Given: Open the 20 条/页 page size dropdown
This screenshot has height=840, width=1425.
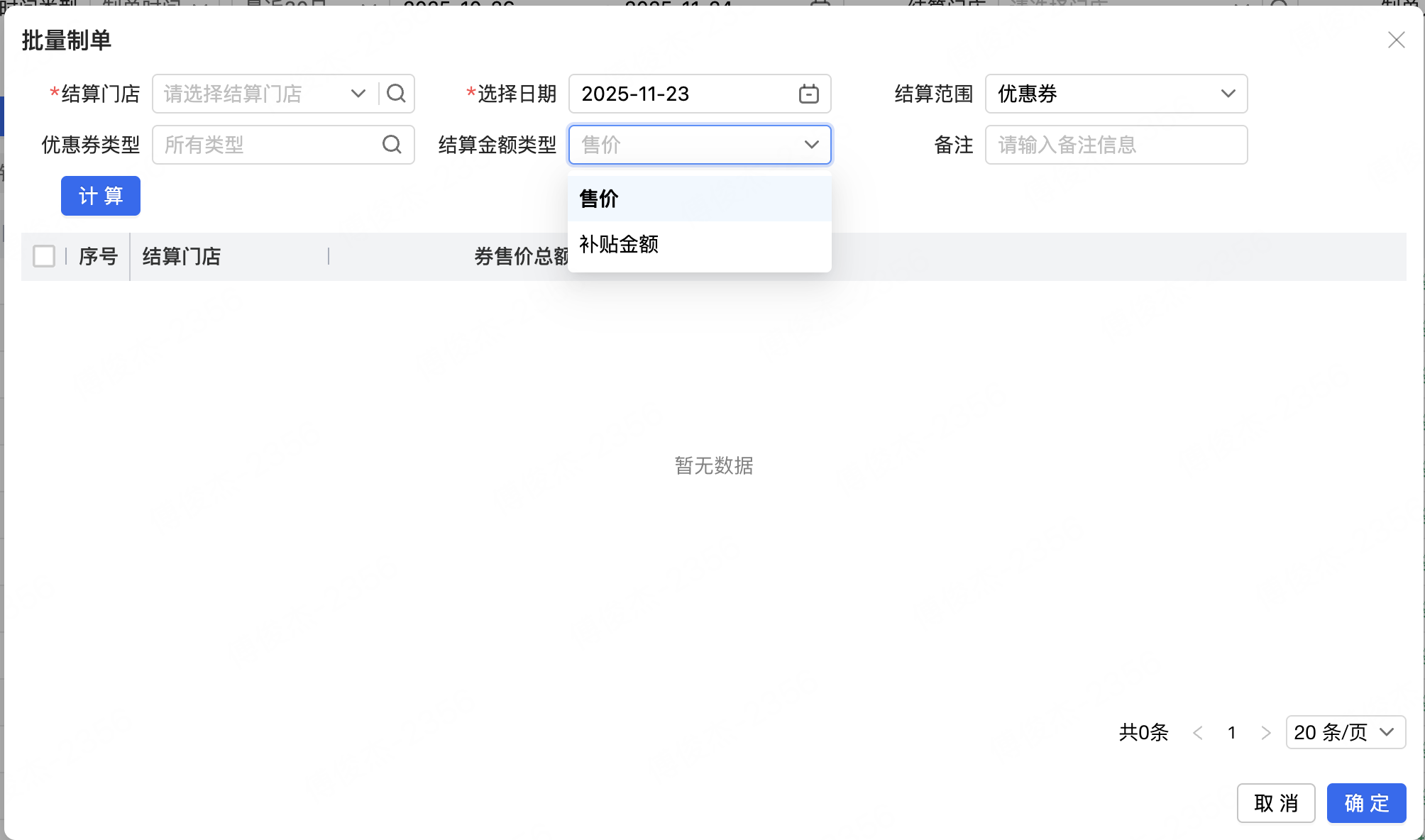Looking at the screenshot, I should (1345, 732).
